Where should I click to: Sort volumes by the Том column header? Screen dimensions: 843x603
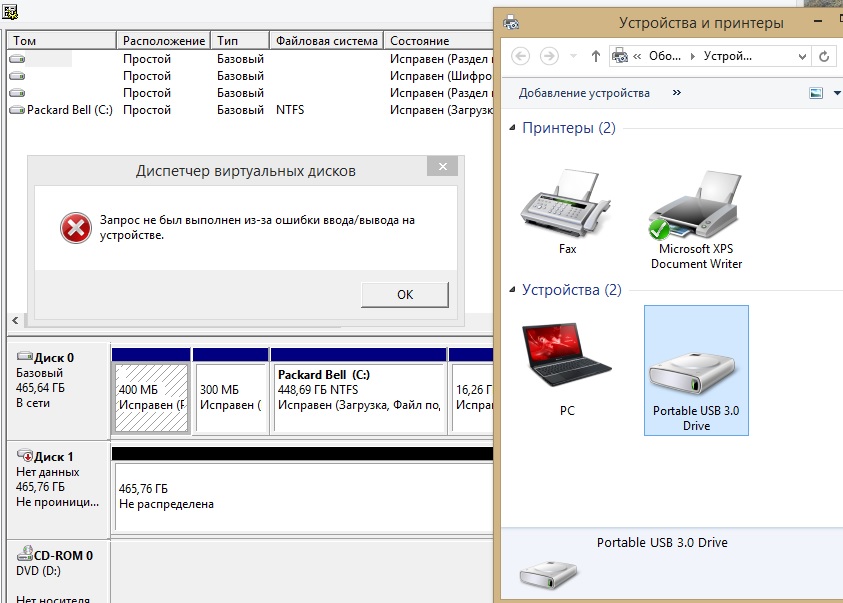click(x=61, y=41)
